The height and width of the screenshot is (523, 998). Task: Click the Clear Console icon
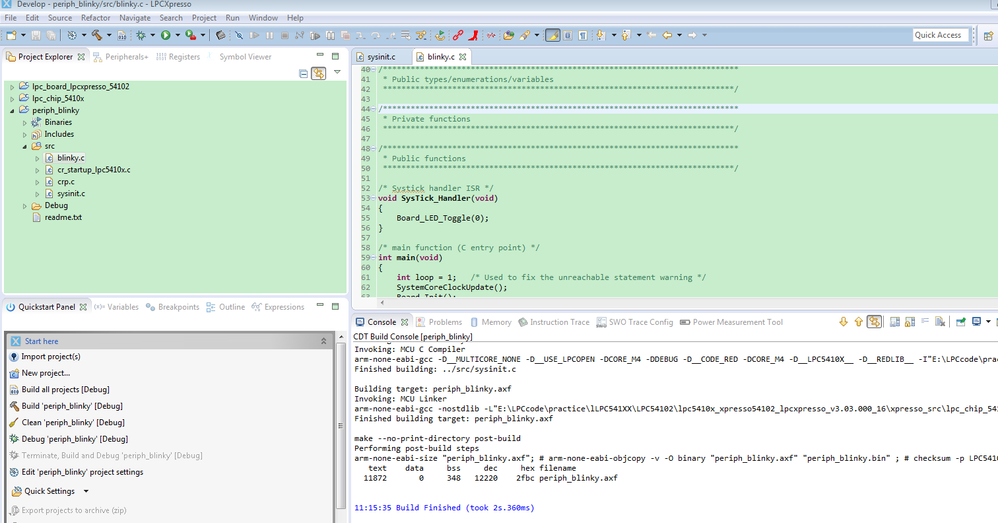(x=940, y=322)
